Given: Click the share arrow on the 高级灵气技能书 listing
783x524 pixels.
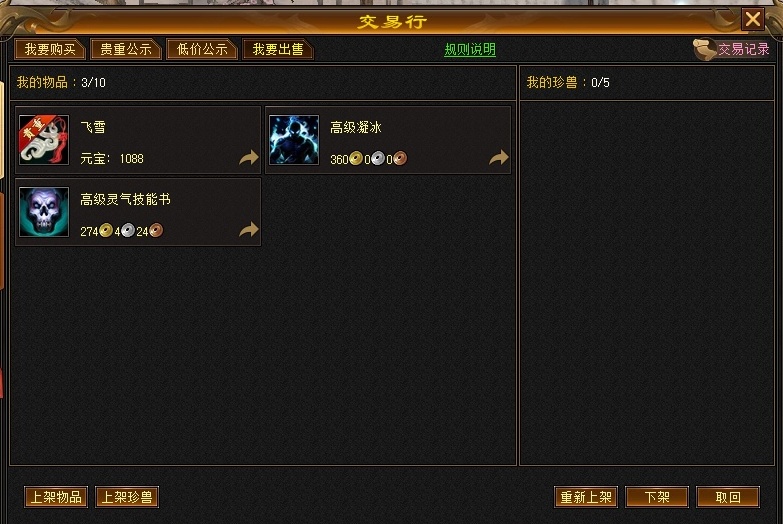Looking at the screenshot, I should click(x=249, y=229).
